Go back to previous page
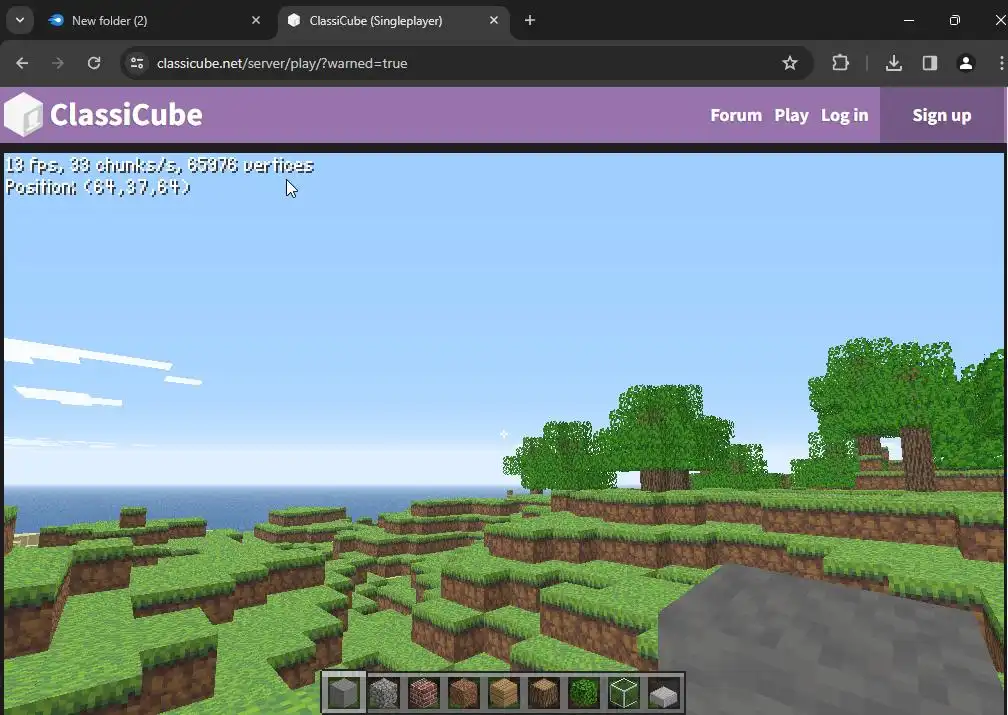The height and width of the screenshot is (715, 1008). click(22, 63)
